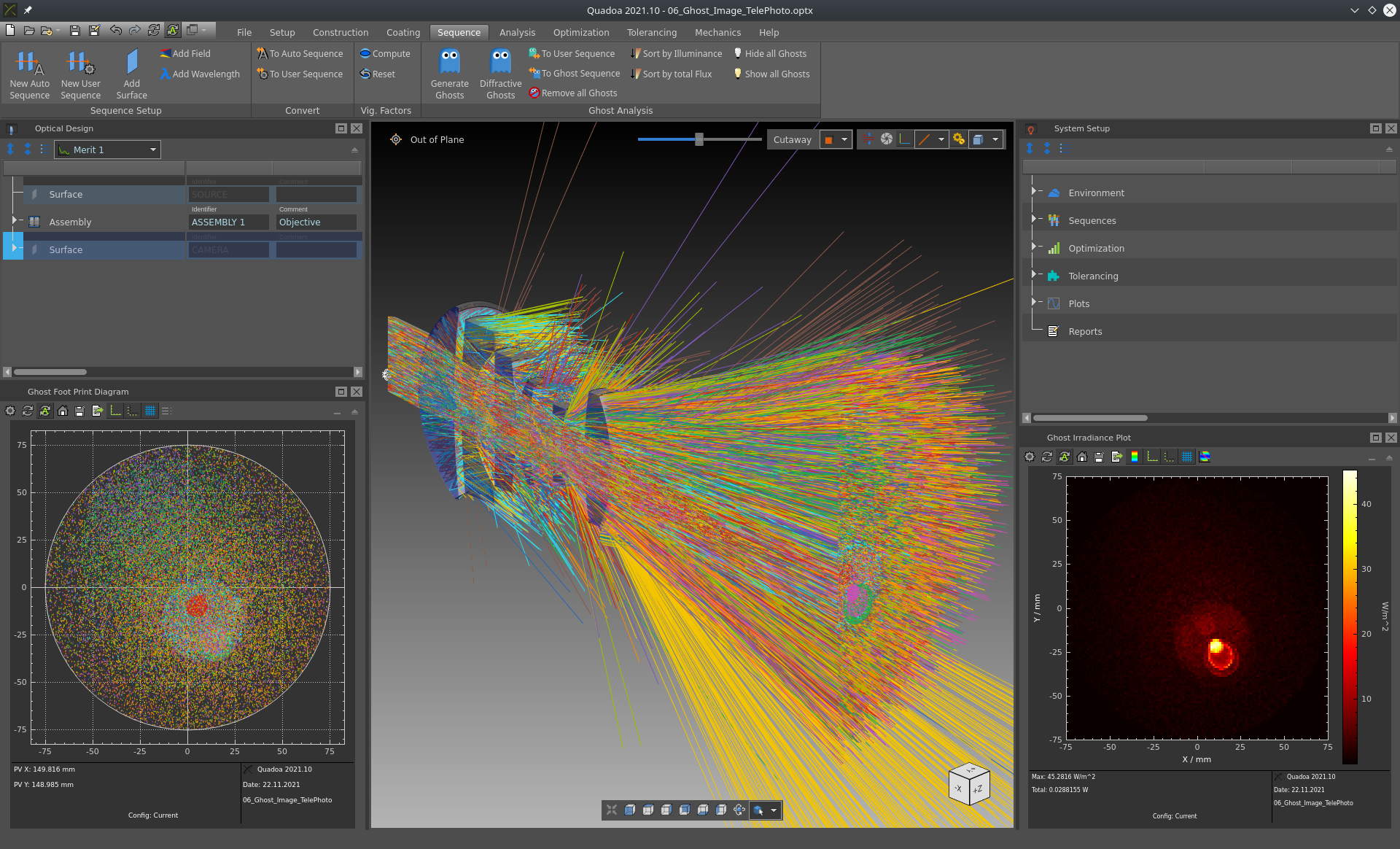Toggle coordinate axes icon in 3D view

[x=904, y=139]
